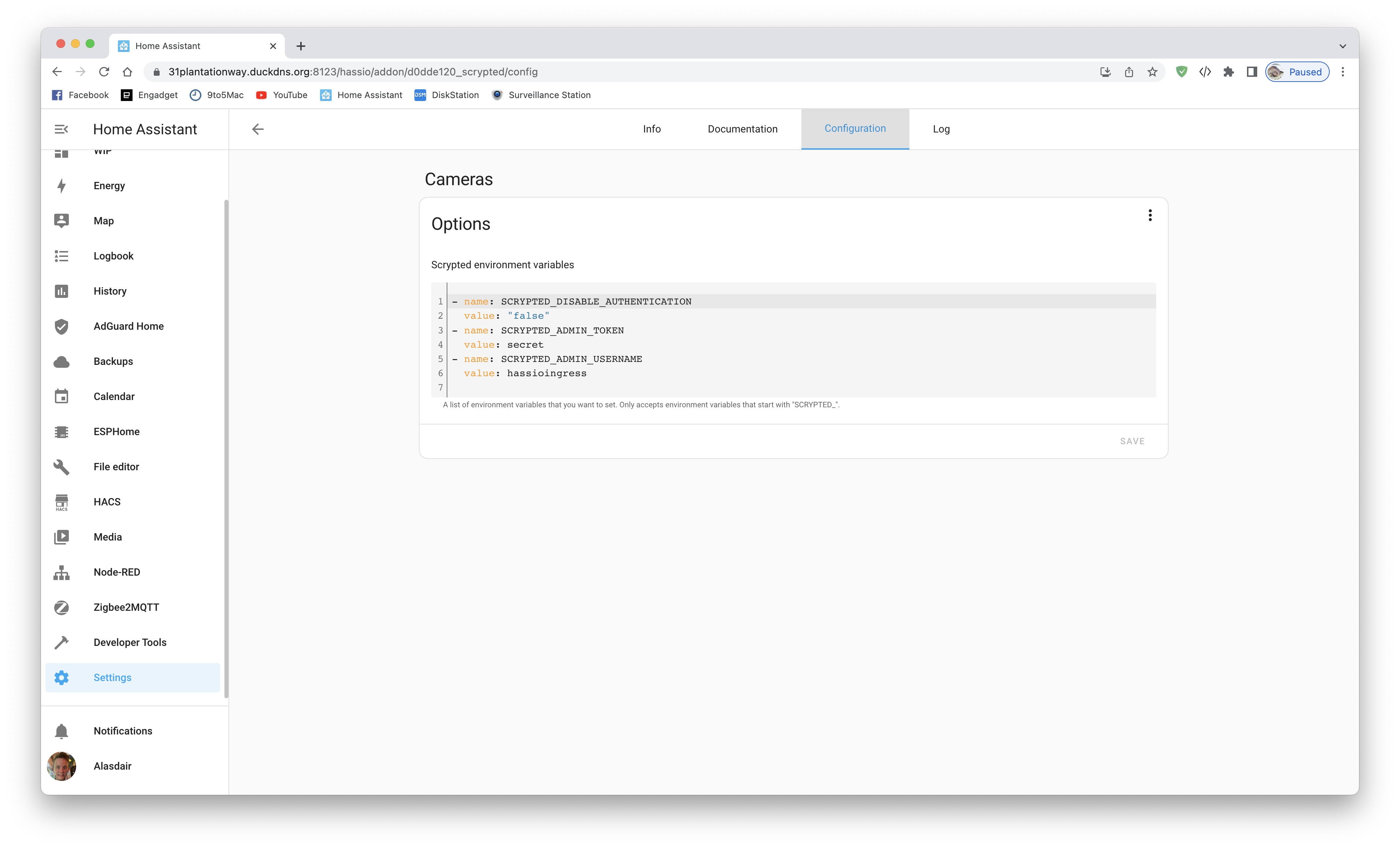This screenshot has height=849, width=1400.
Task: Open the File editor wrench icon
Action: [x=62, y=467]
